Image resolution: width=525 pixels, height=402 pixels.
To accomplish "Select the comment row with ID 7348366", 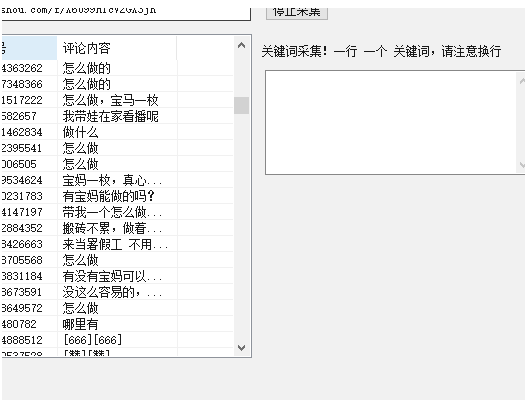I will tap(117, 84).
